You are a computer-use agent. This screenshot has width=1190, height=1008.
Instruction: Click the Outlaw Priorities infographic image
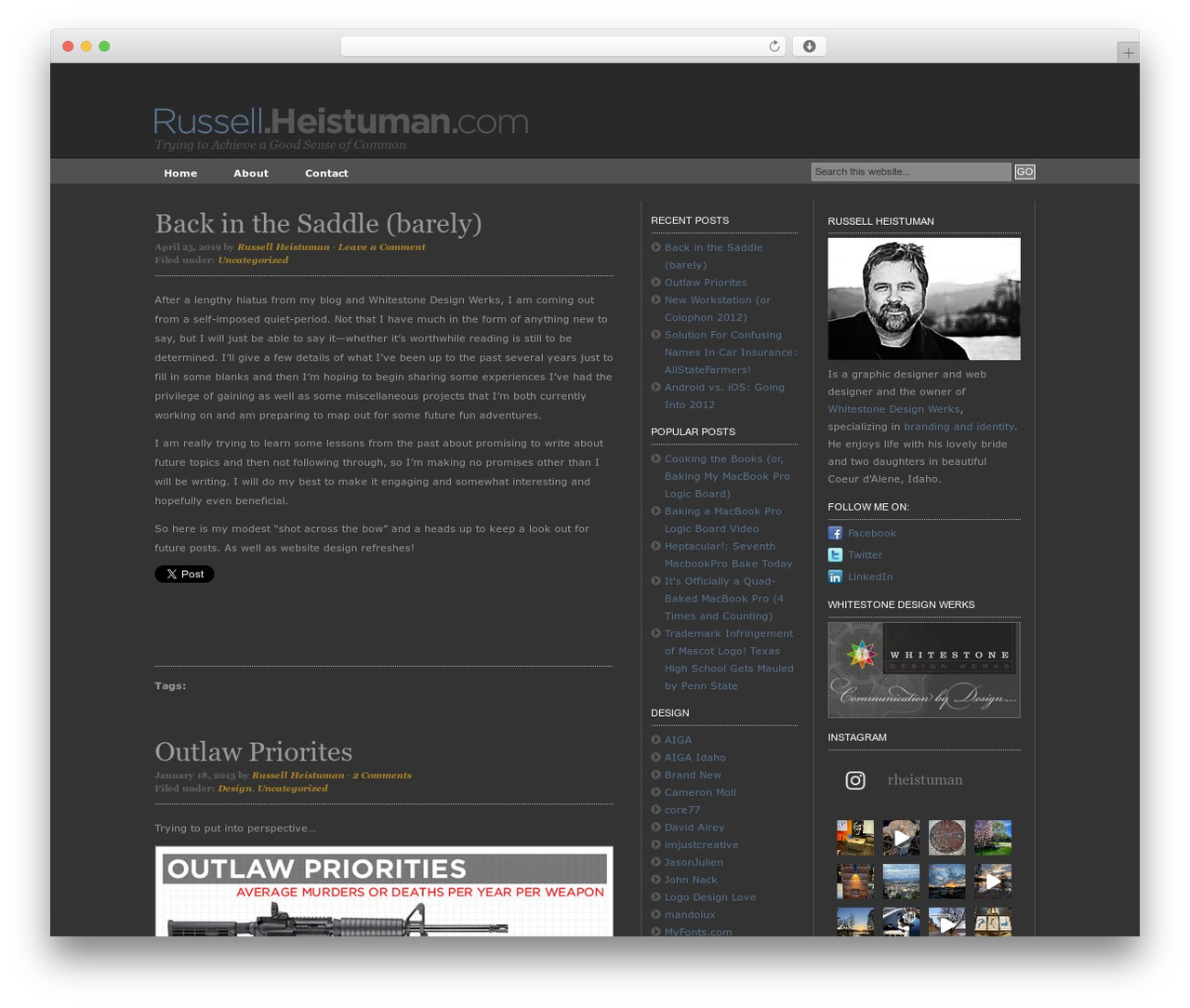(x=384, y=891)
